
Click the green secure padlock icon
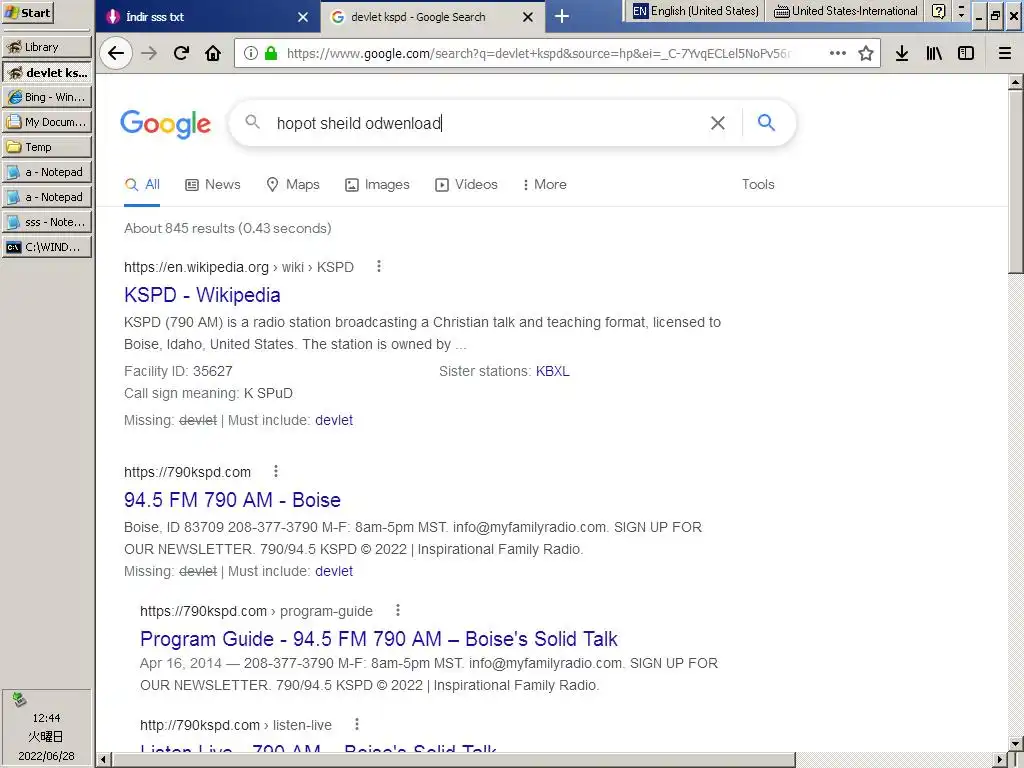click(270, 54)
